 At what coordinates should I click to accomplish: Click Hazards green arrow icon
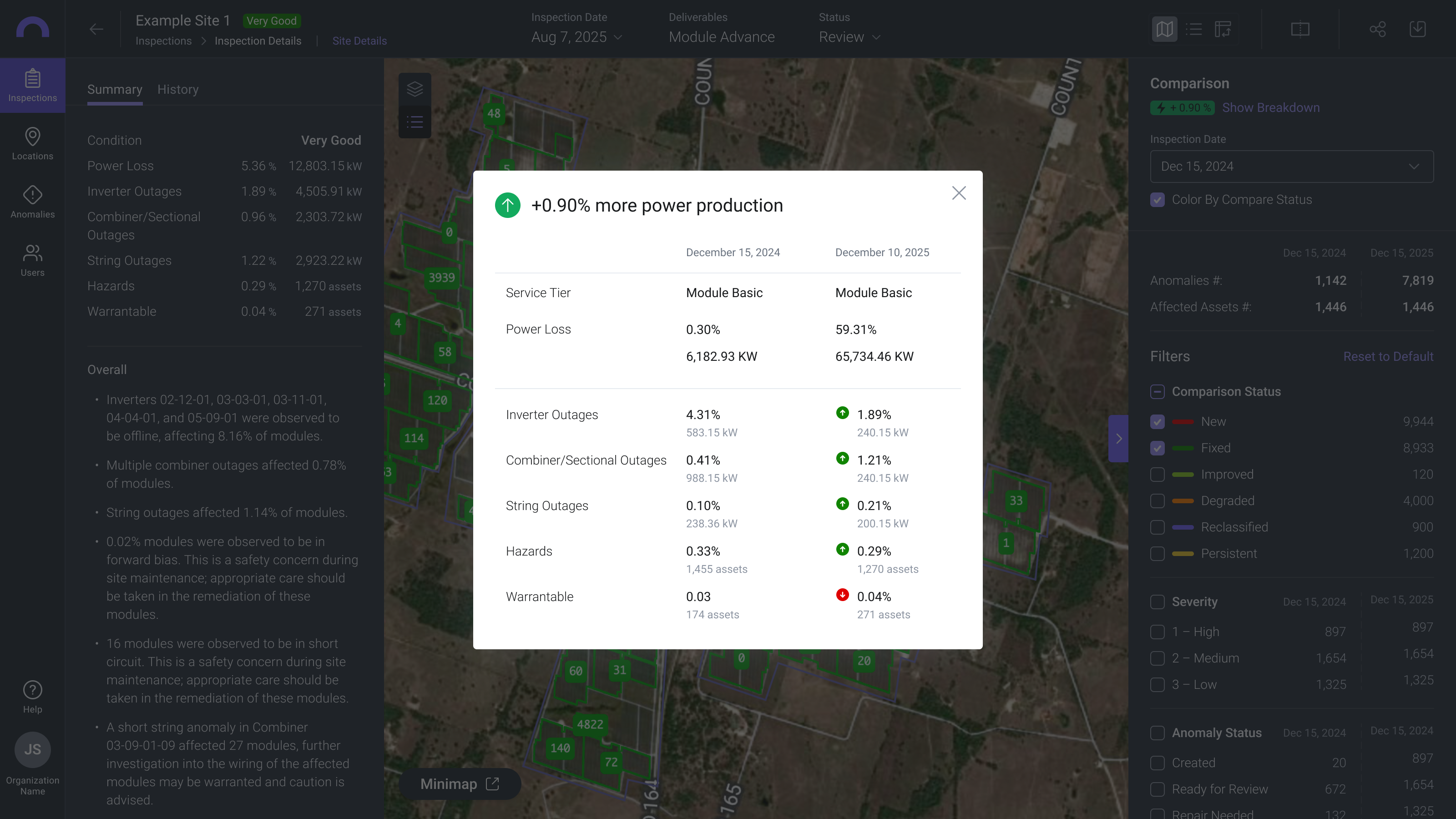coord(842,549)
